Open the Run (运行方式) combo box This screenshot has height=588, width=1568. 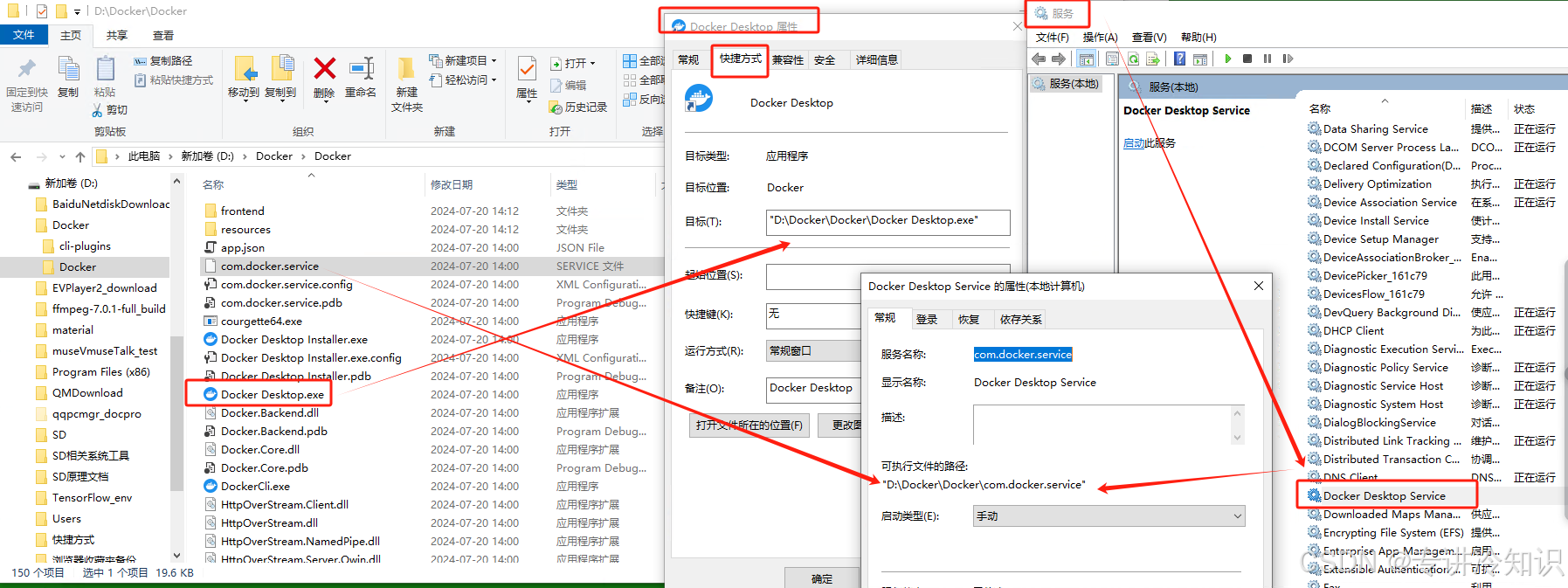(x=813, y=350)
